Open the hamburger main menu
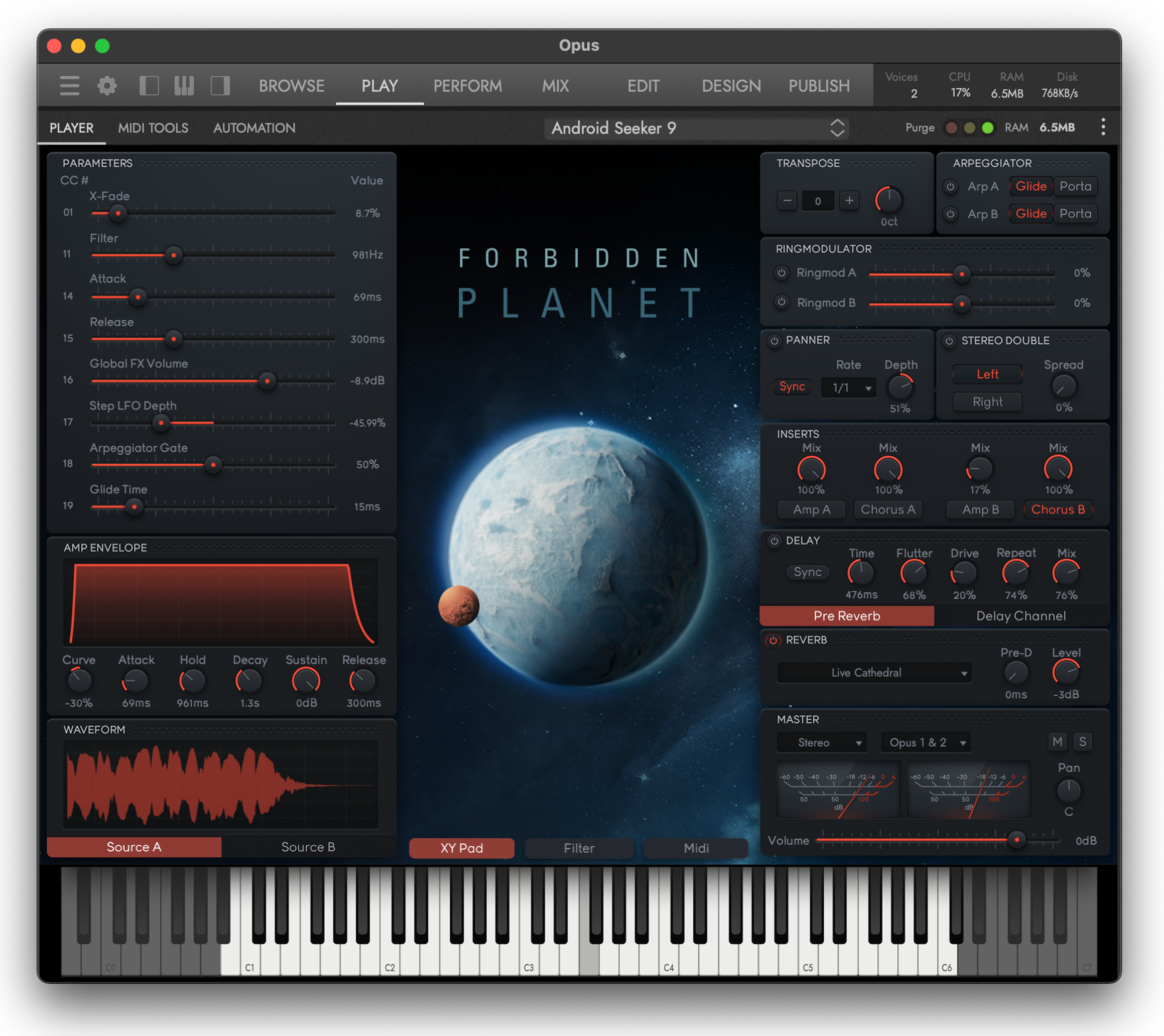This screenshot has height=1036, width=1164. click(x=69, y=86)
